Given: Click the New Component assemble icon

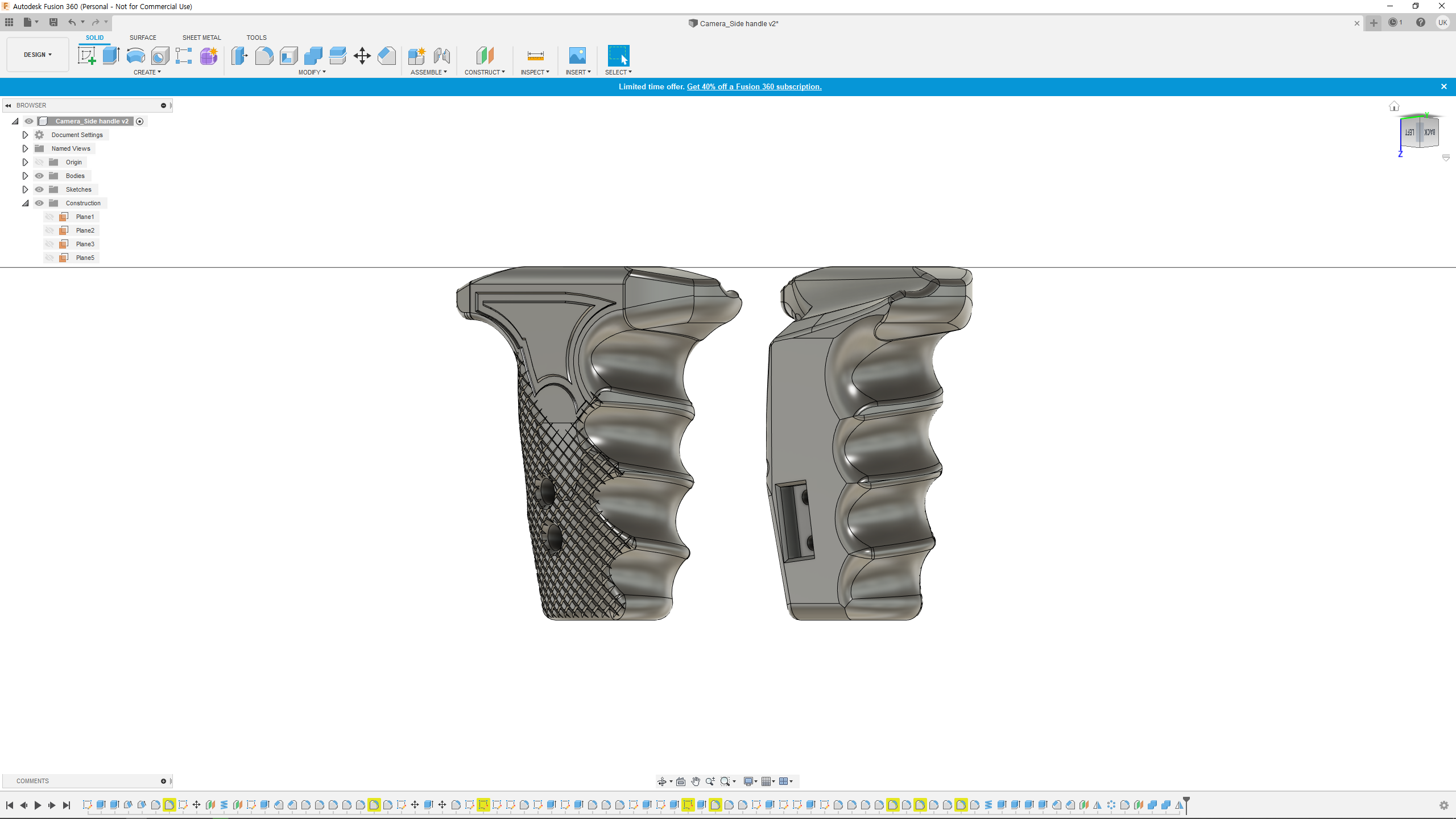Looking at the screenshot, I should [x=416, y=56].
